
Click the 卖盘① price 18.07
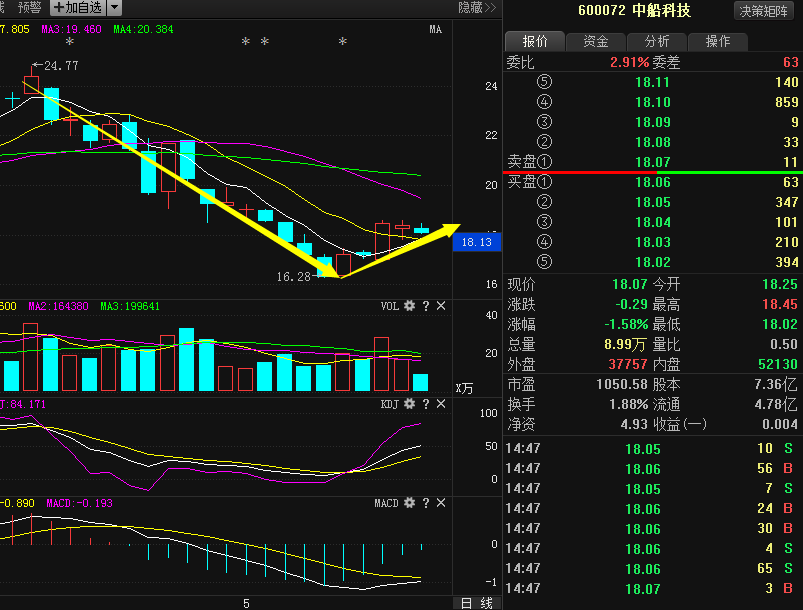[652, 162]
